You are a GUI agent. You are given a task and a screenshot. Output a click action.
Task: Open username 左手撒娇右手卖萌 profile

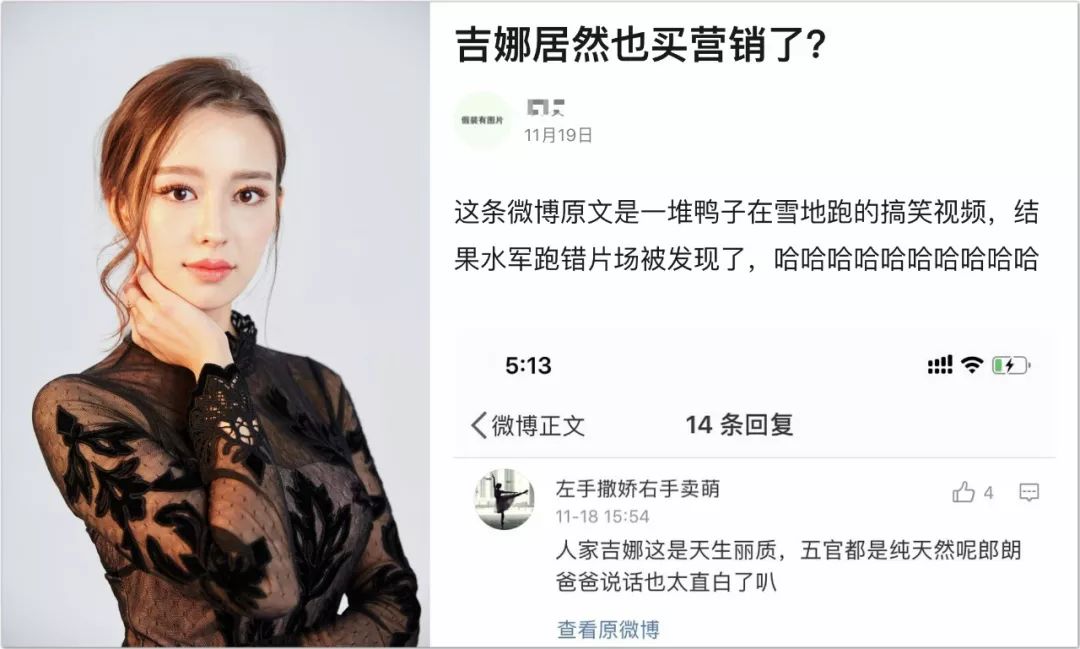(x=638, y=488)
